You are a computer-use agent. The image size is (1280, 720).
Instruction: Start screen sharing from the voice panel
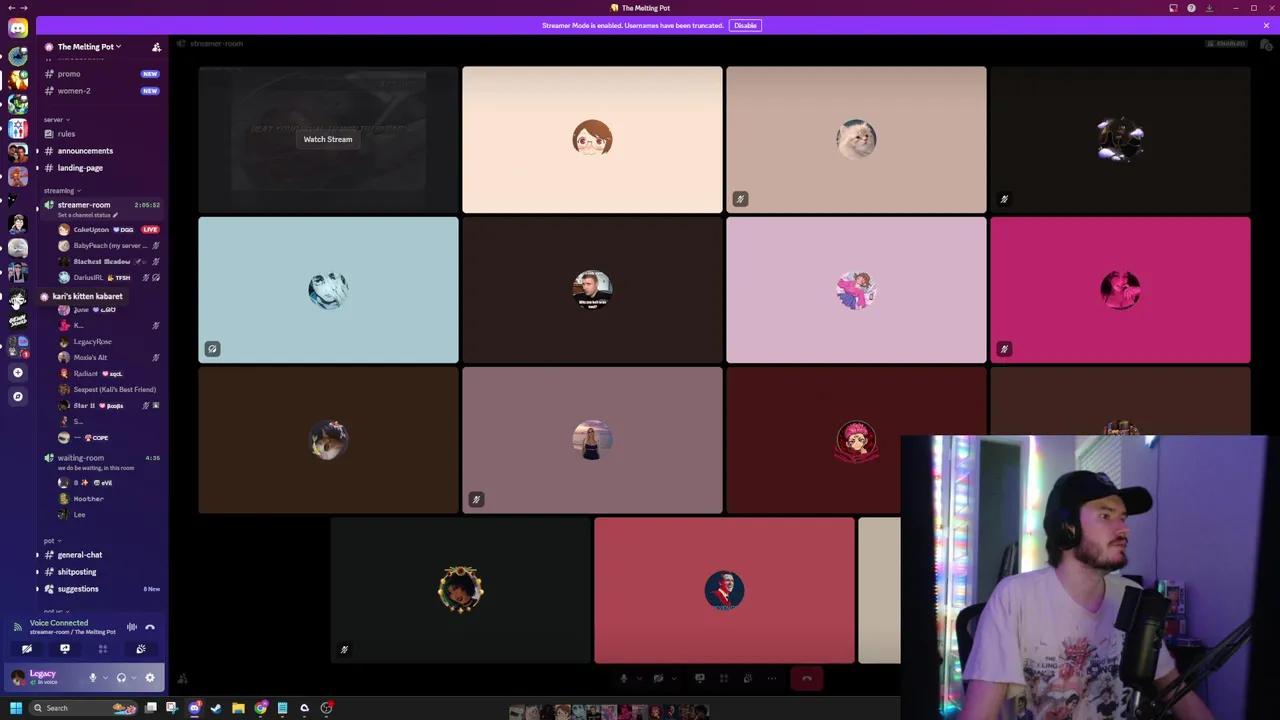pos(64,649)
